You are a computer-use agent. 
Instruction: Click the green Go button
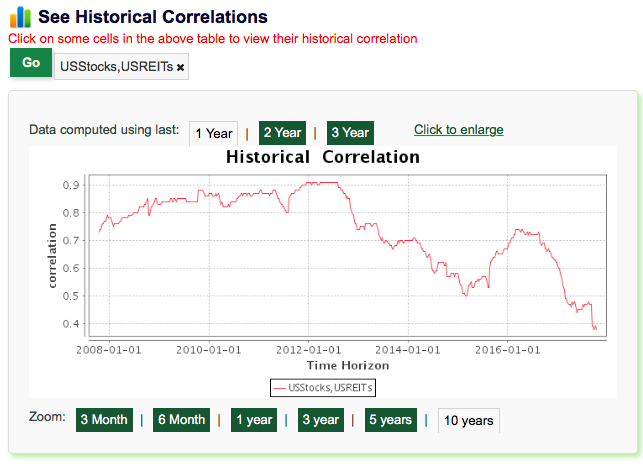31,63
